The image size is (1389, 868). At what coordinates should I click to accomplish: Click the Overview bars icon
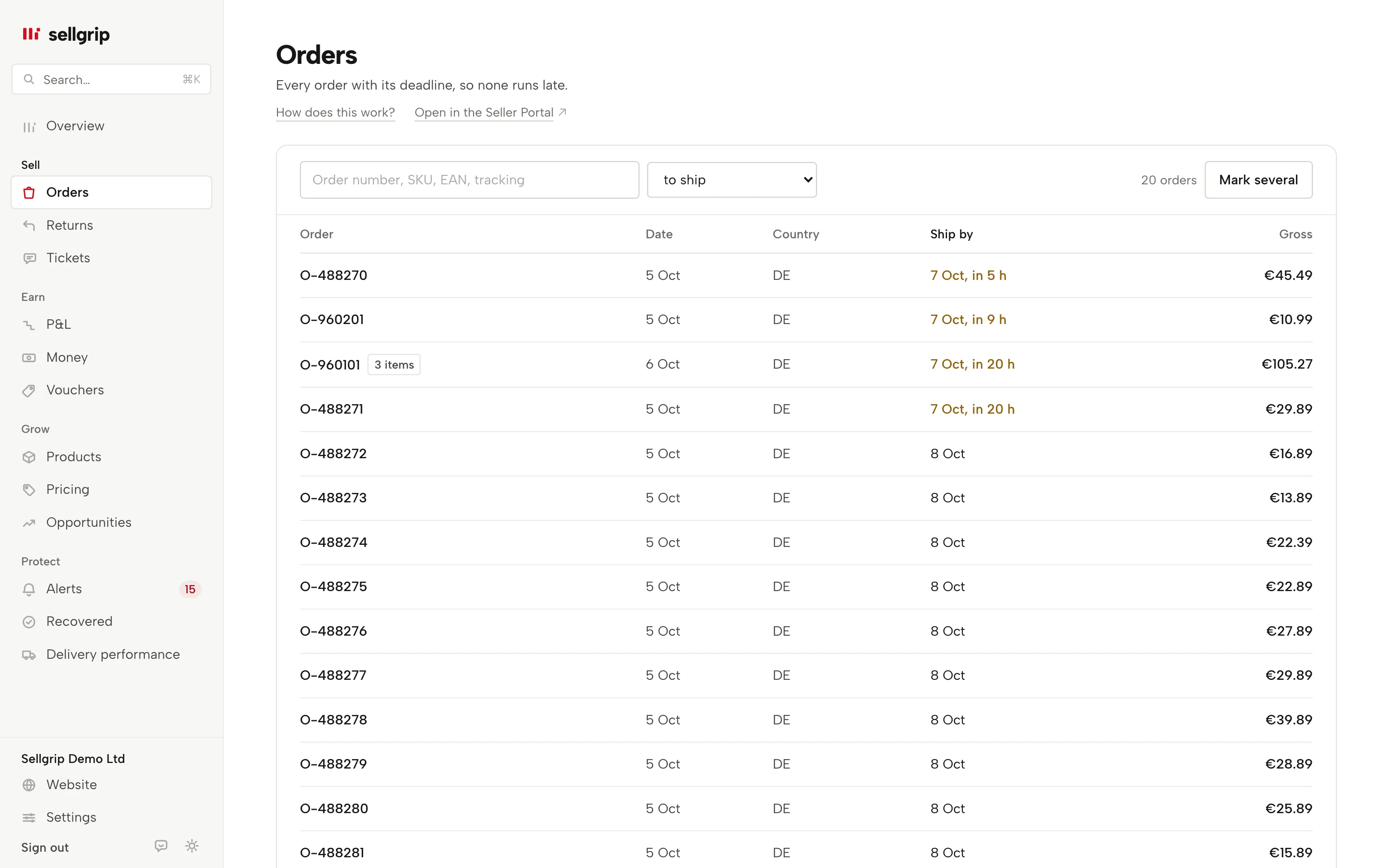[x=29, y=127]
